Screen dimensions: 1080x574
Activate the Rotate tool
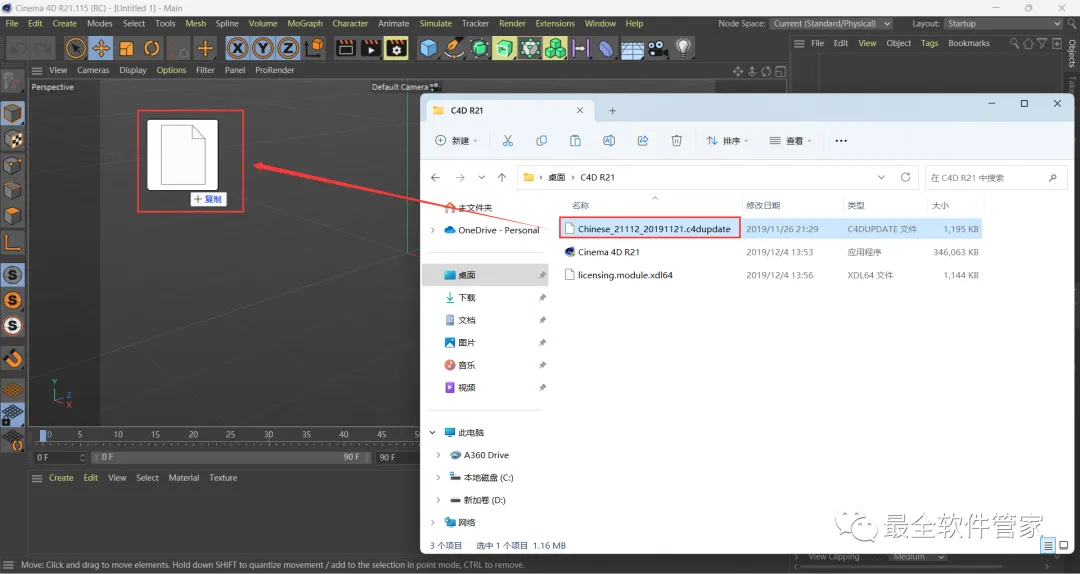(152, 48)
